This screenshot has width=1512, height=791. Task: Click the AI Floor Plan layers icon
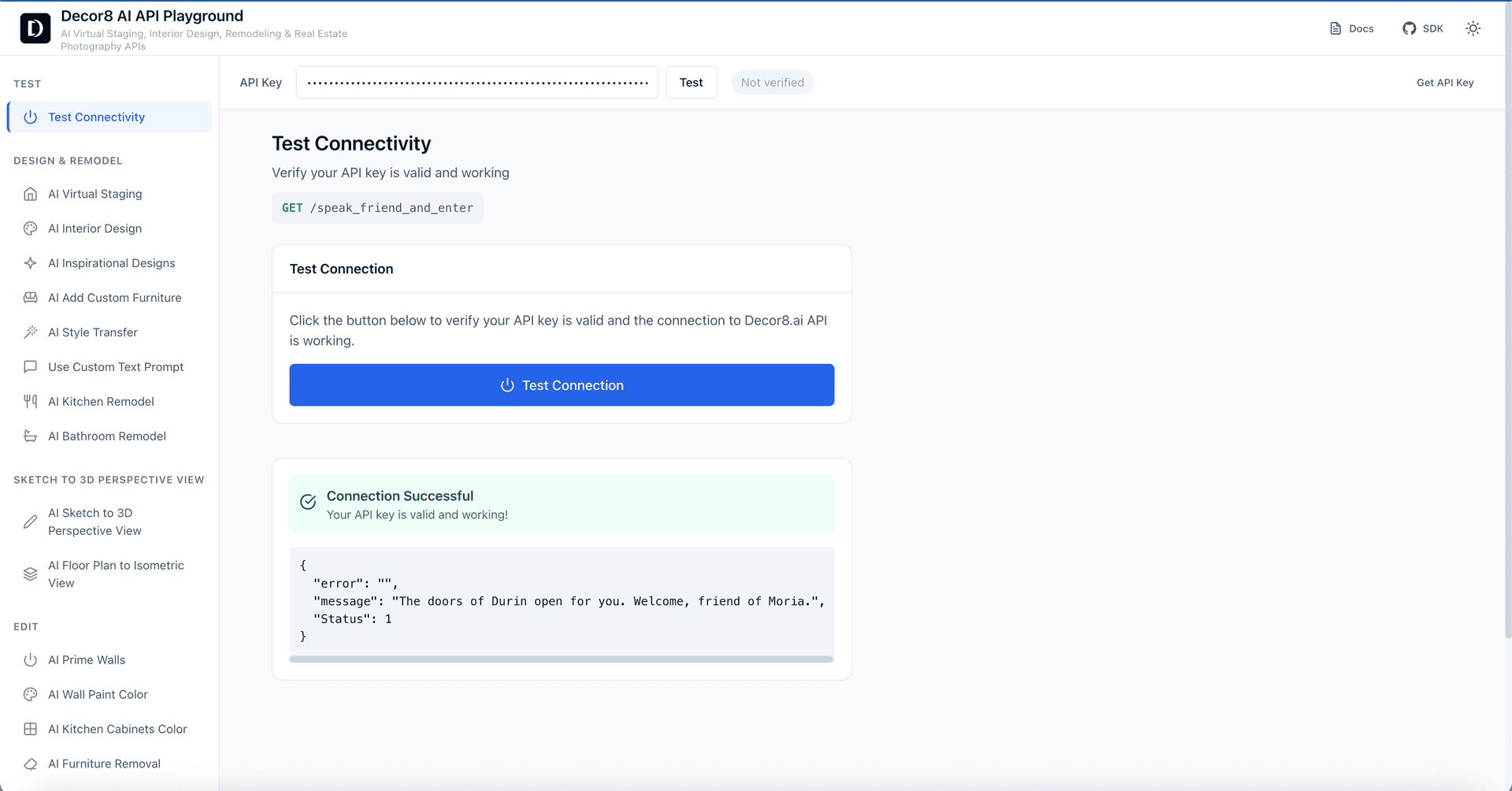pyautogui.click(x=30, y=574)
